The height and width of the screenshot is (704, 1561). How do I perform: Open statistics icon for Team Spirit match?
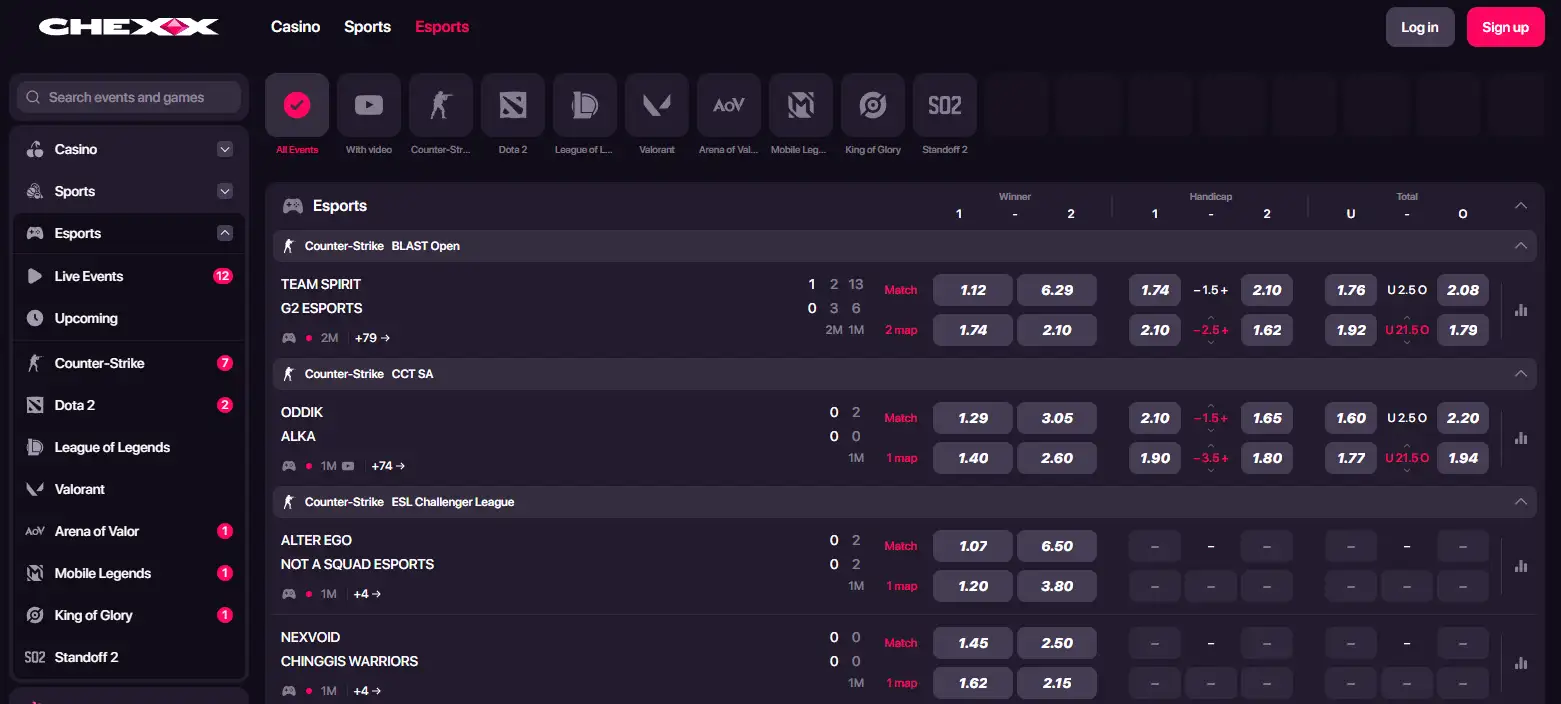(1521, 310)
